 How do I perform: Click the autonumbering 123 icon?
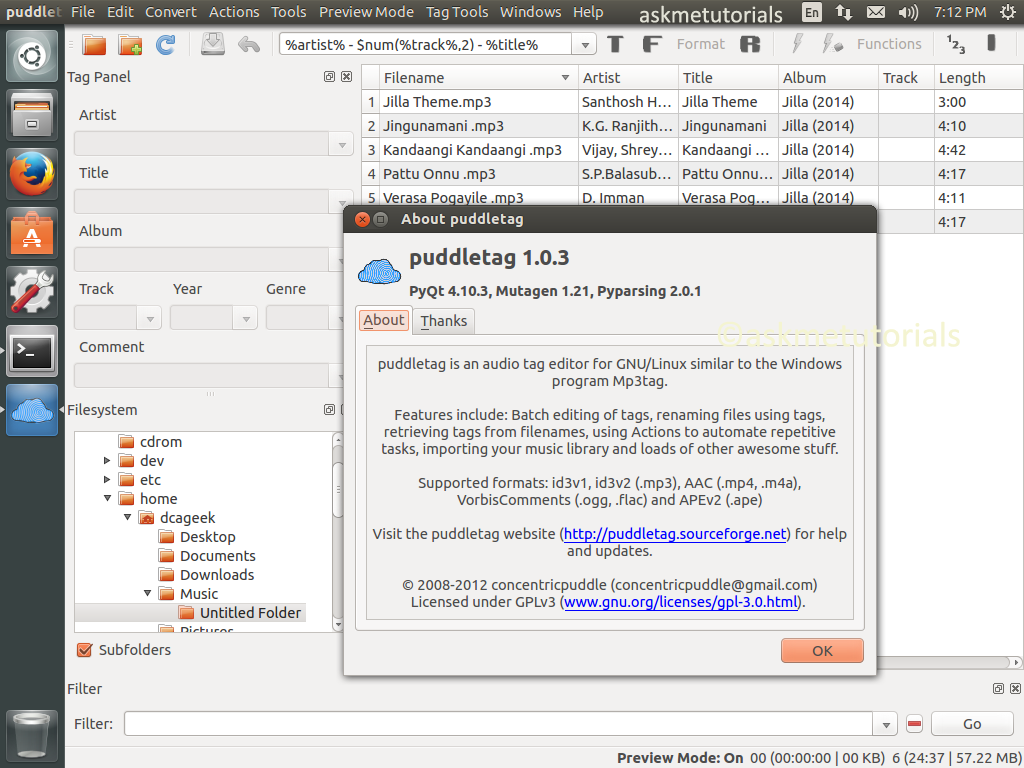point(955,44)
